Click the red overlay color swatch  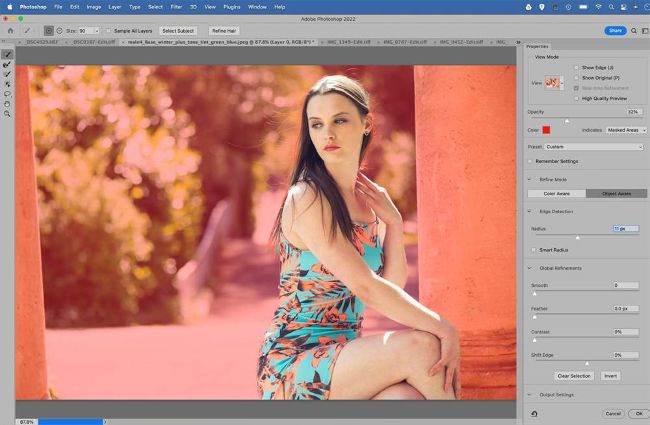pyautogui.click(x=547, y=130)
